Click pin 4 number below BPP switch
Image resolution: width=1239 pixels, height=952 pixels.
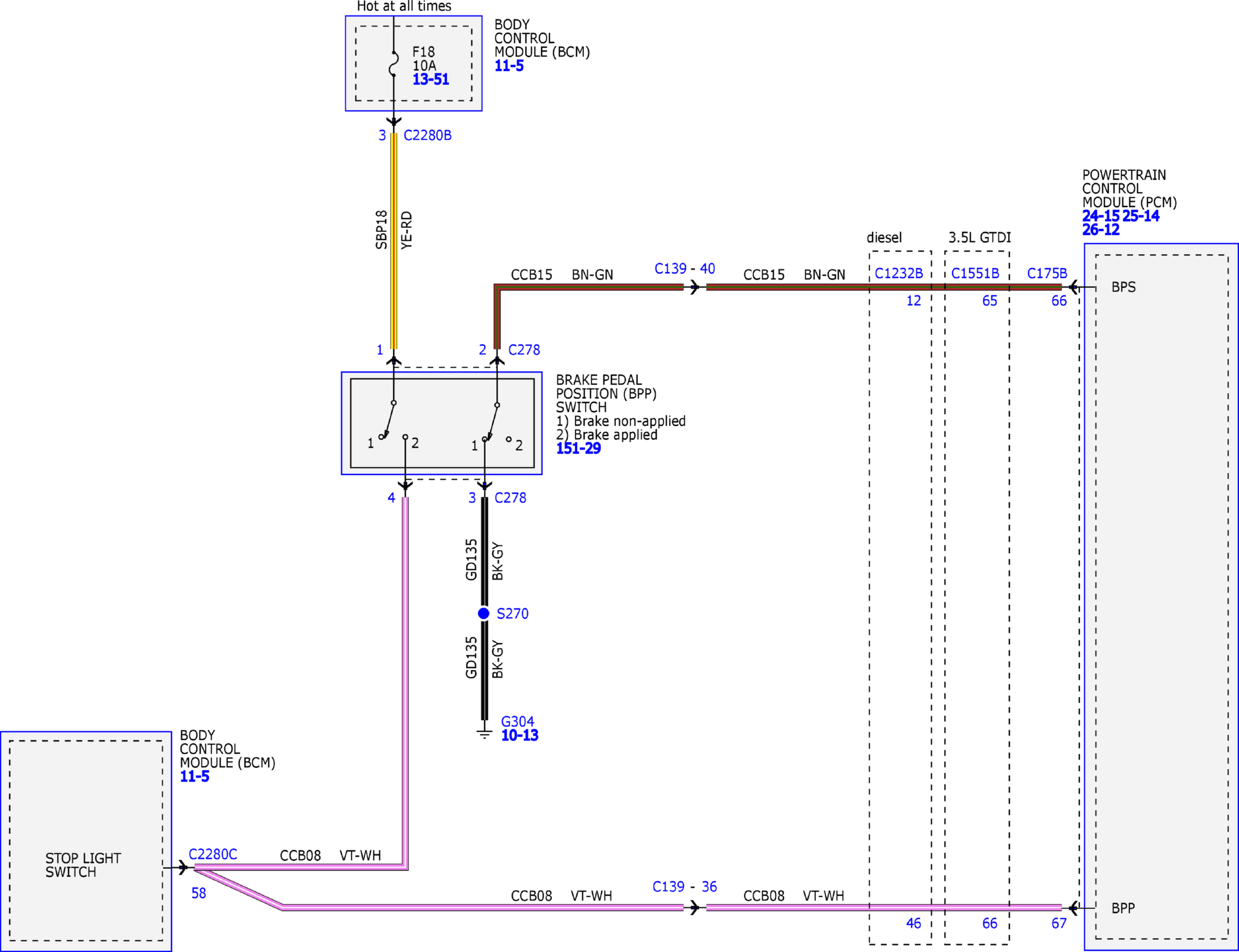pos(391,498)
